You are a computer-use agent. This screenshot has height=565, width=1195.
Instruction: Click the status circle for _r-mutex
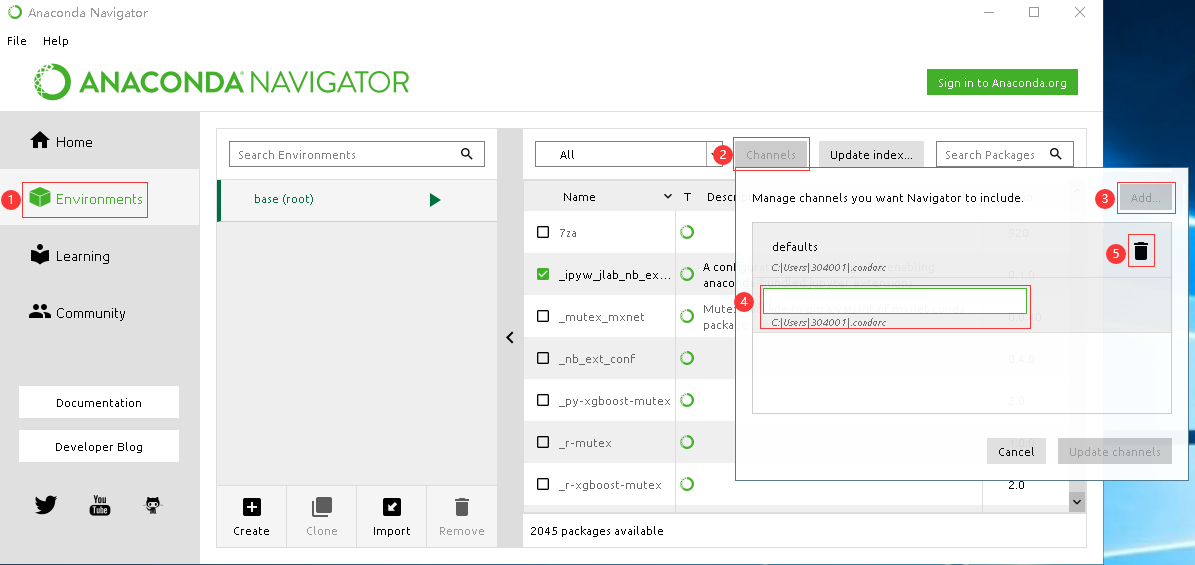click(x=687, y=441)
